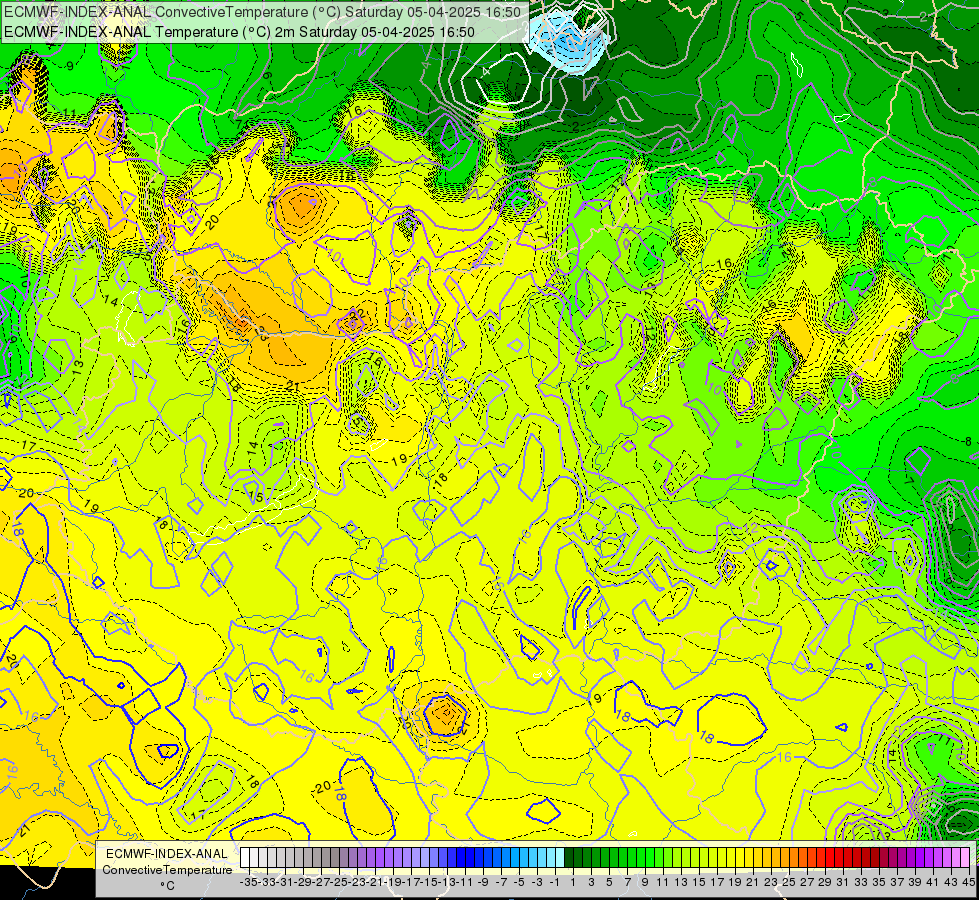Viewport: 979px width, 900px height.
Task: Select the legend color swatch above -35
Action: [245, 857]
